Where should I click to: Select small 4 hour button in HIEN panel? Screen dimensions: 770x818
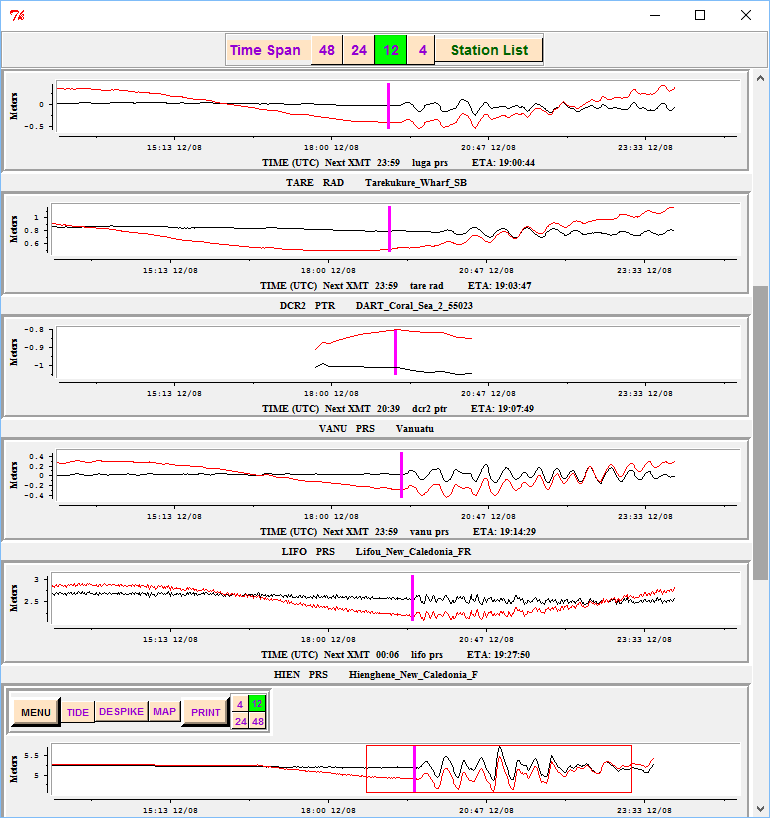coord(240,704)
